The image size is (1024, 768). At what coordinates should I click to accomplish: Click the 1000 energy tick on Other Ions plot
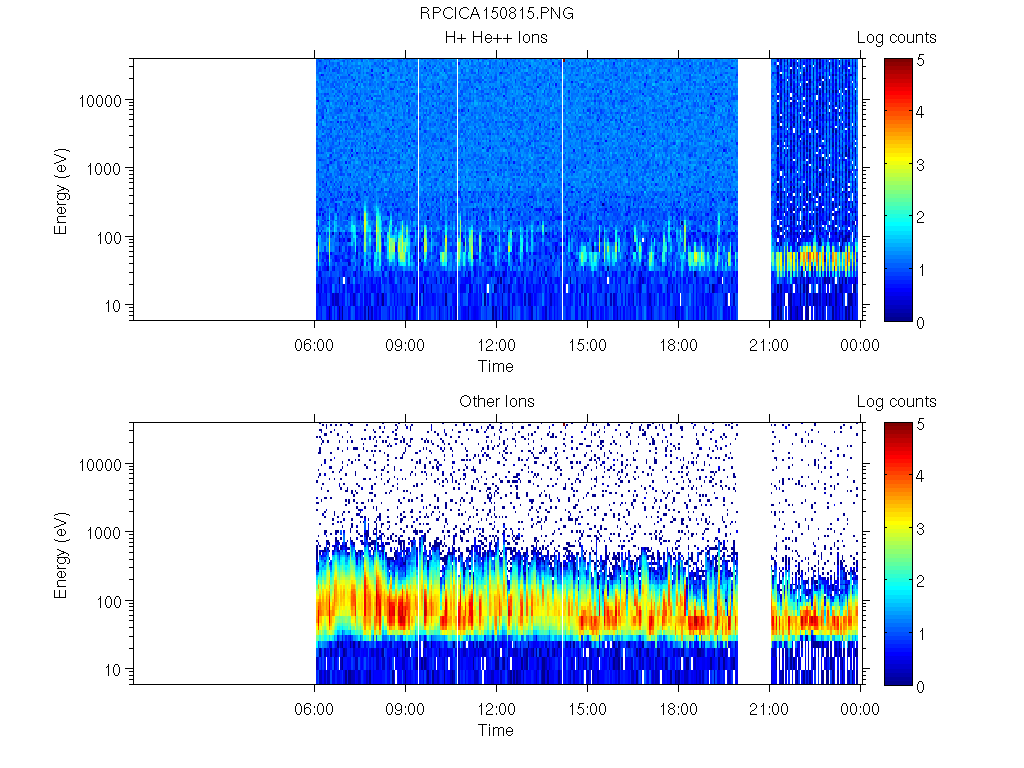pos(104,533)
